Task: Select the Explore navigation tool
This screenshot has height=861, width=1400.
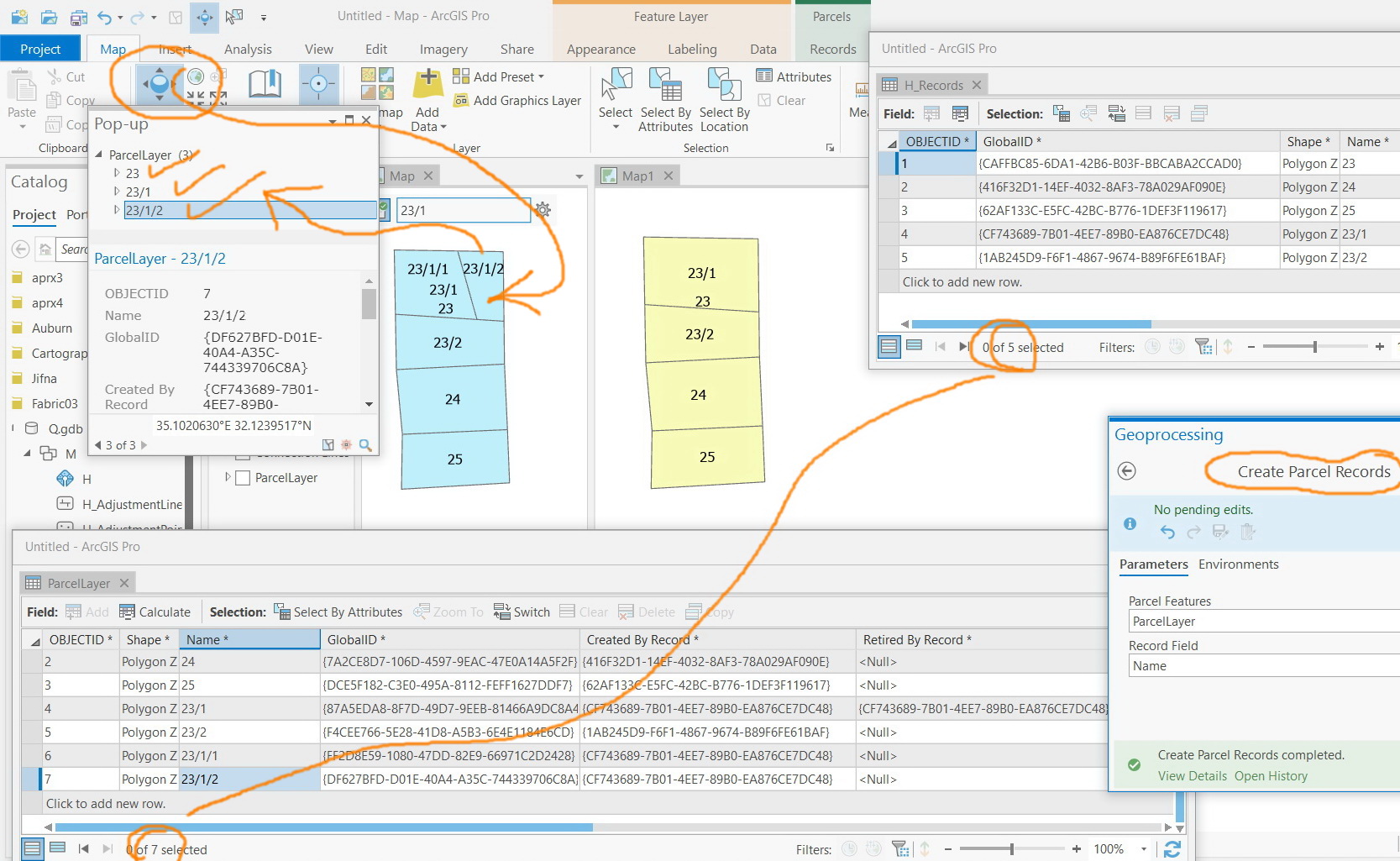Action: 158,84
